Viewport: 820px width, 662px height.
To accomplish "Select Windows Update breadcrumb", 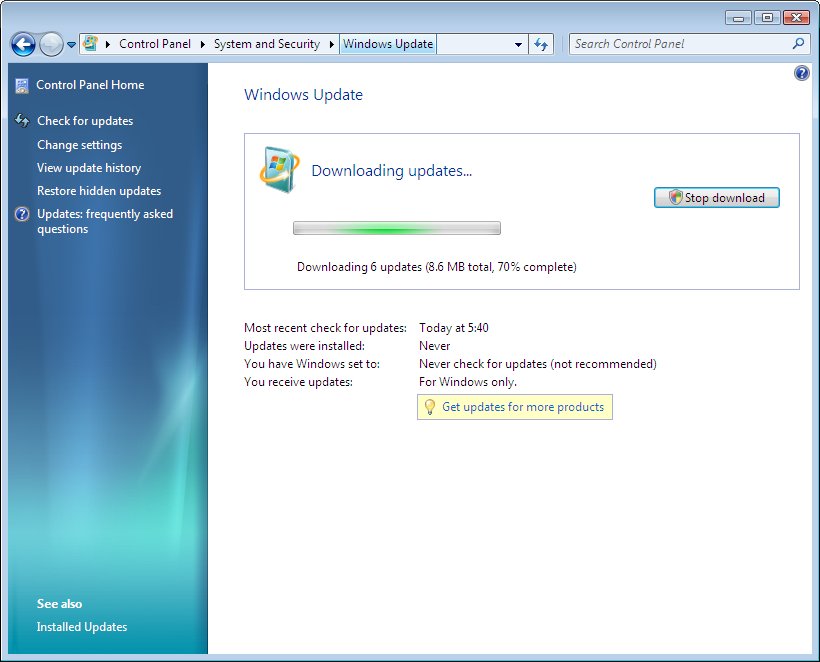I will click(388, 44).
